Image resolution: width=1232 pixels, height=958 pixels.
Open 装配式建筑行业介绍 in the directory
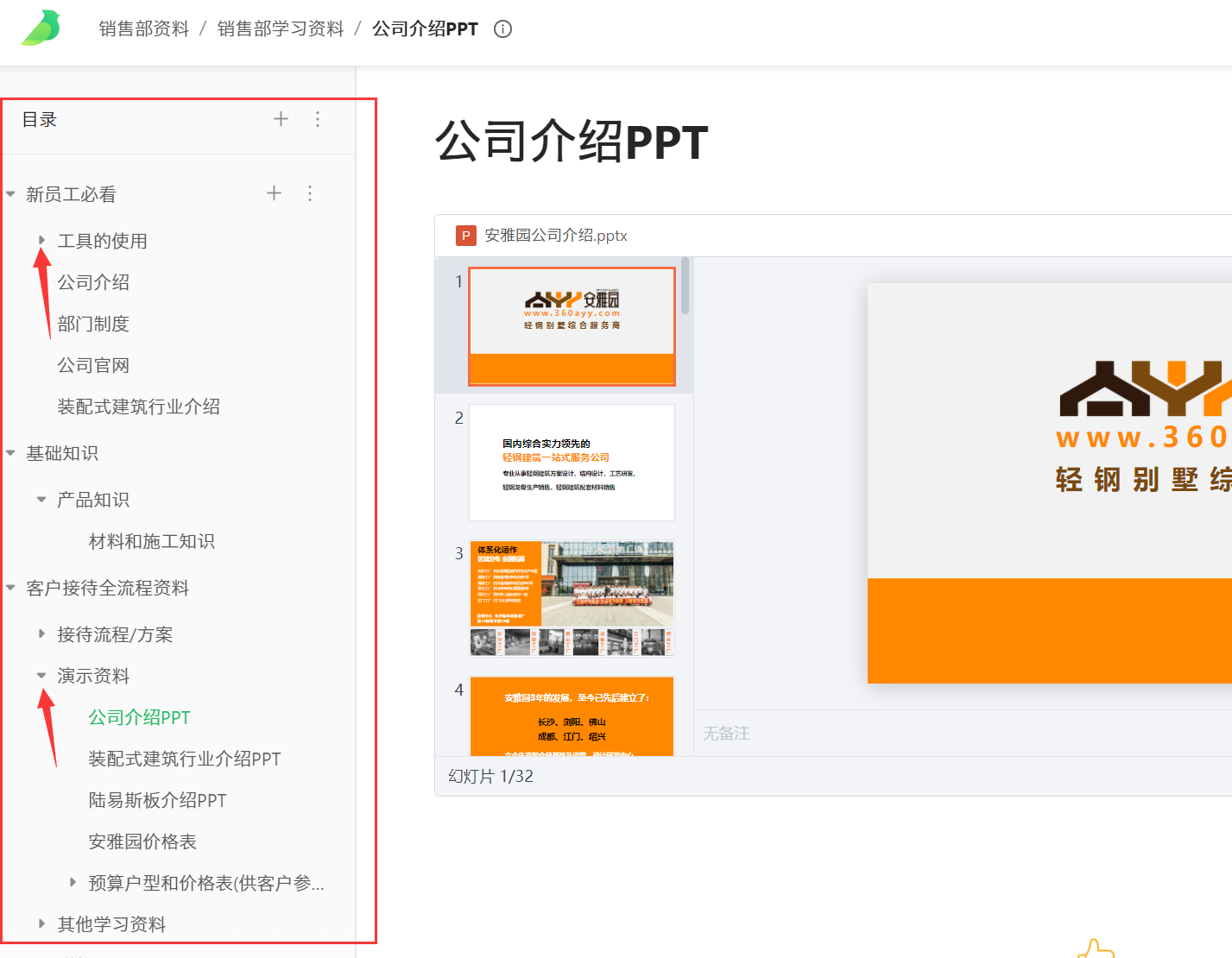[x=139, y=407]
